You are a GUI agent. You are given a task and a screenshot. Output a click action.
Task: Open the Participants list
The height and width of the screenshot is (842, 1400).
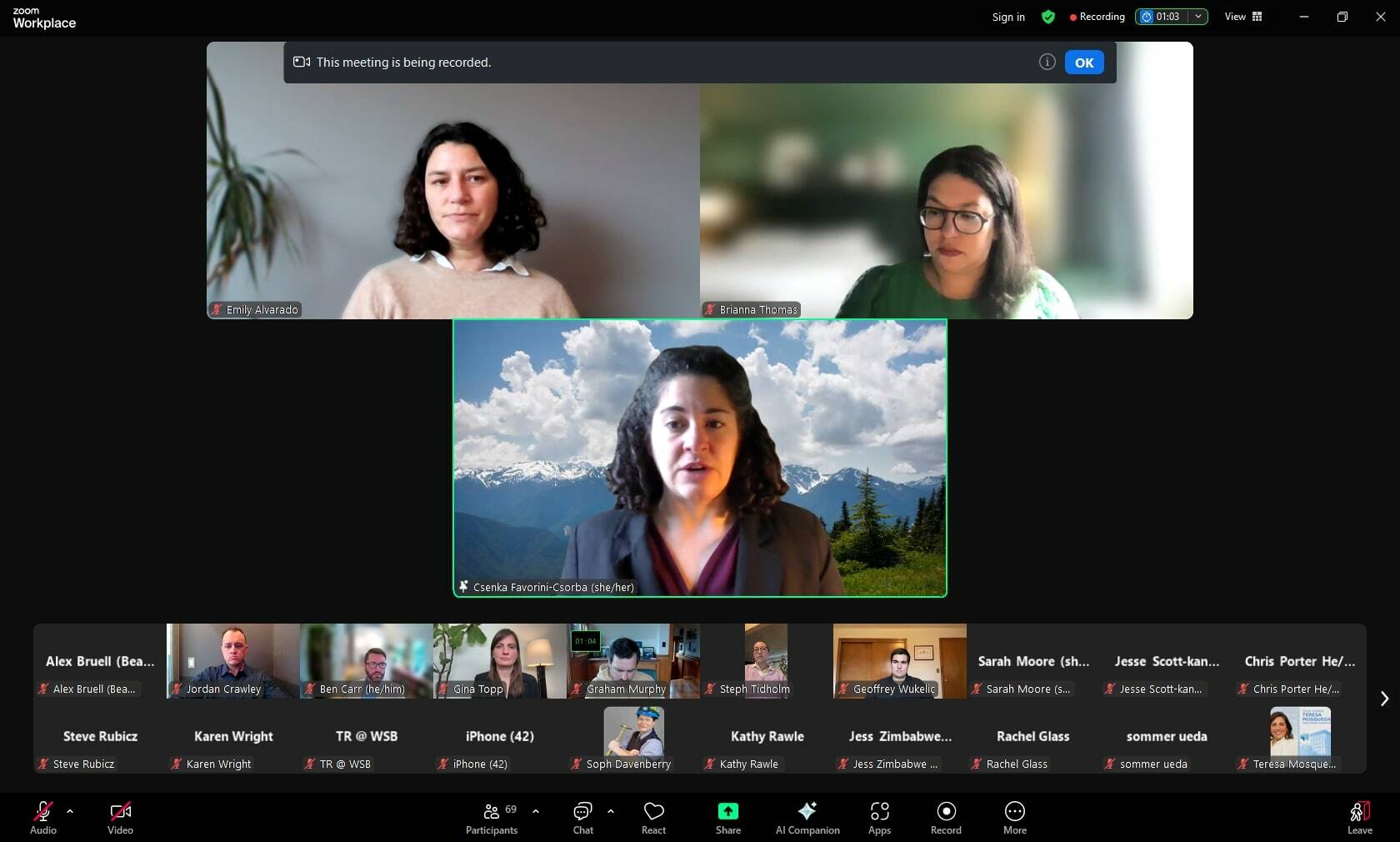tap(492, 817)
